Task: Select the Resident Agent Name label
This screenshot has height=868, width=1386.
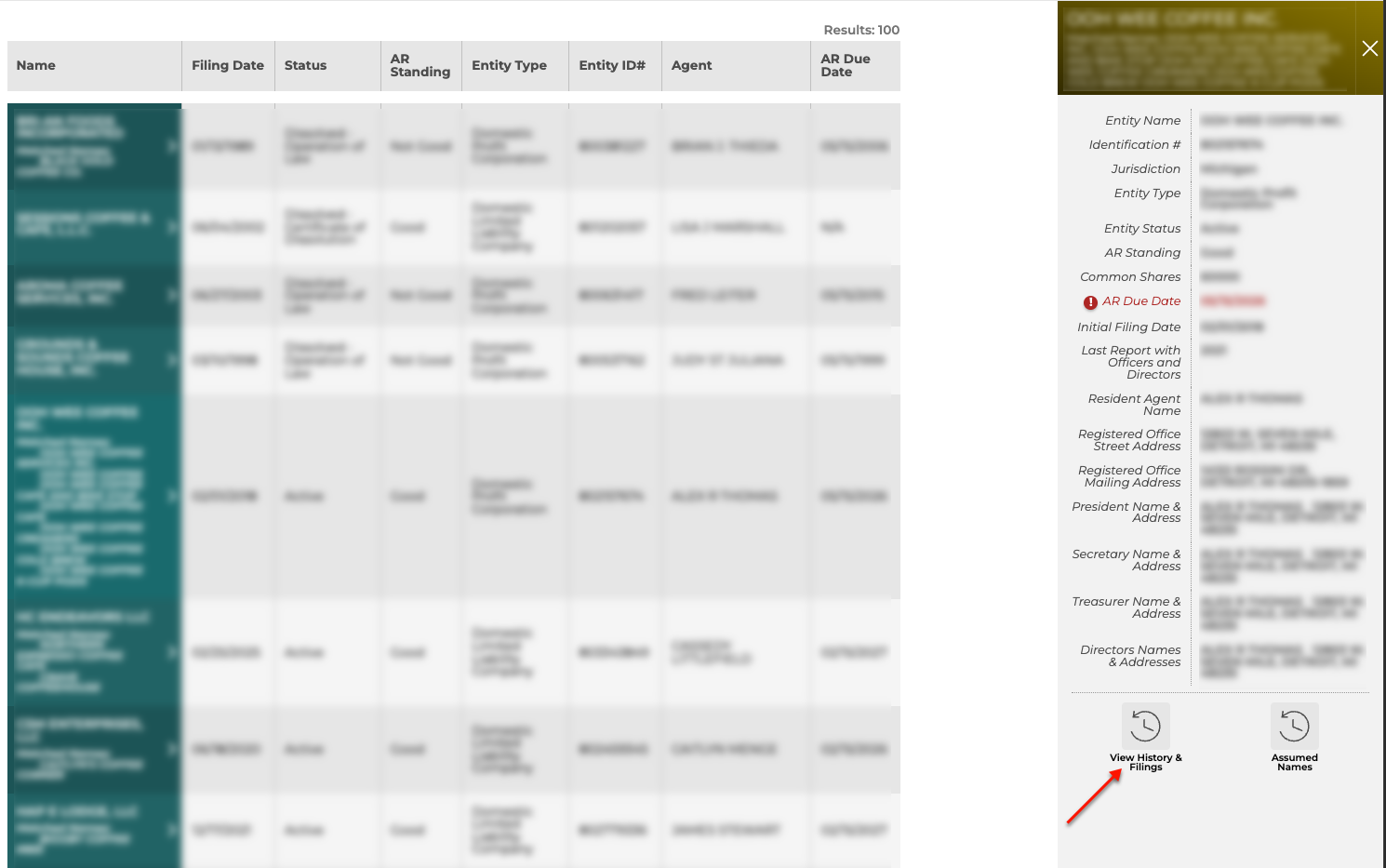Action: tap(1134, 405)
